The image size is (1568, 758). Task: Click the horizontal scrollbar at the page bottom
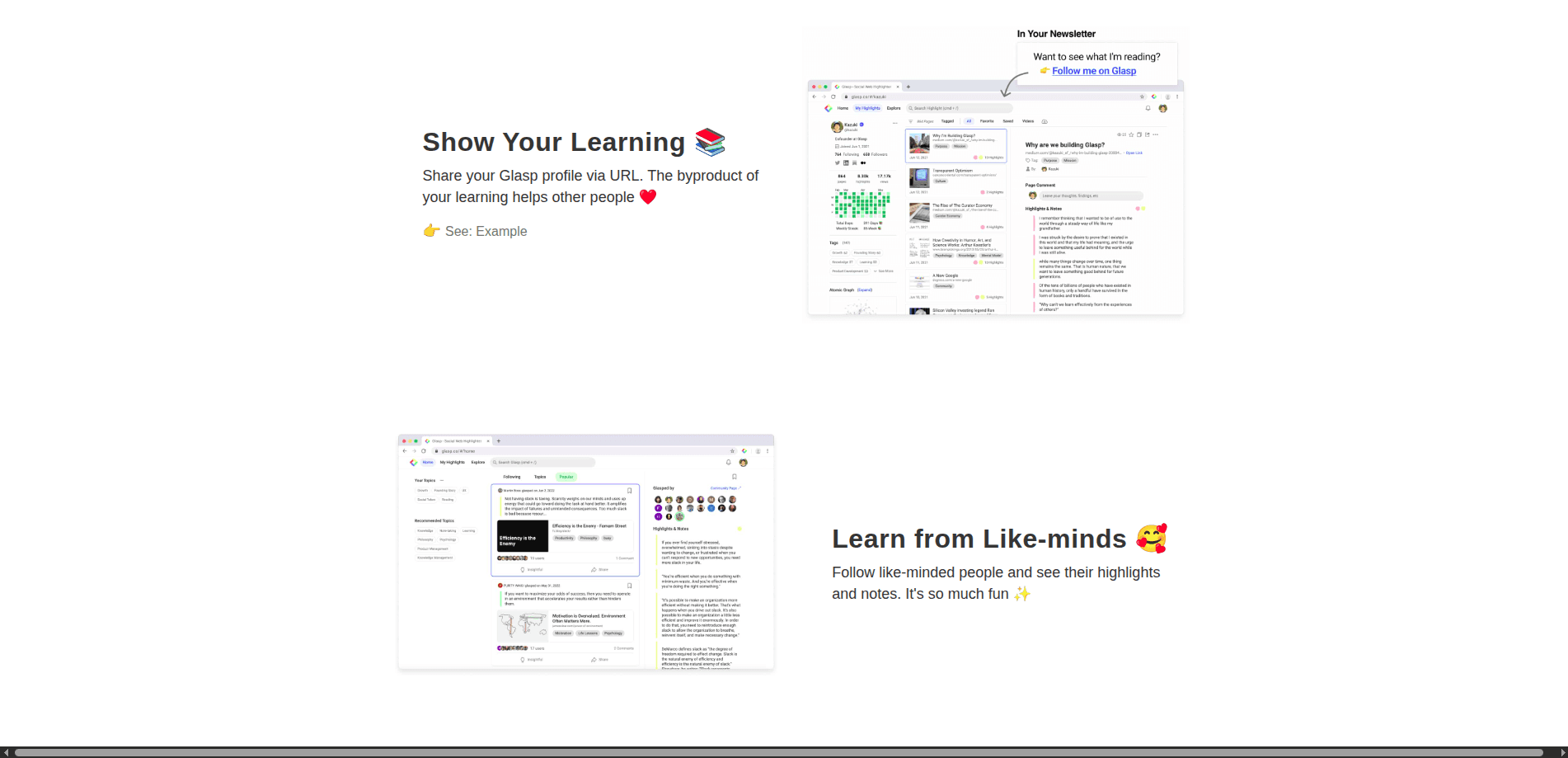778,752
